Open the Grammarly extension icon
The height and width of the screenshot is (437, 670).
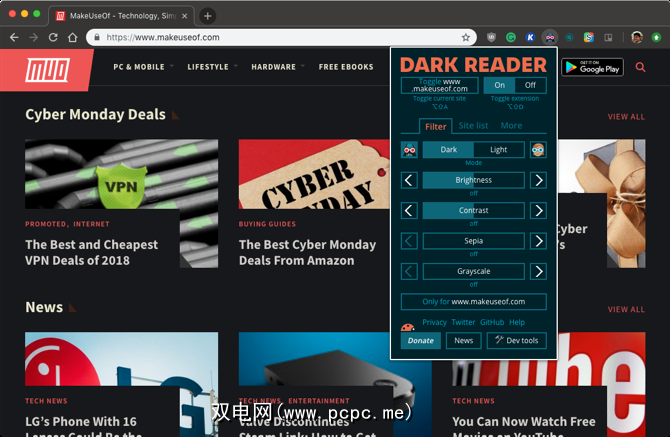coord(511,38)
